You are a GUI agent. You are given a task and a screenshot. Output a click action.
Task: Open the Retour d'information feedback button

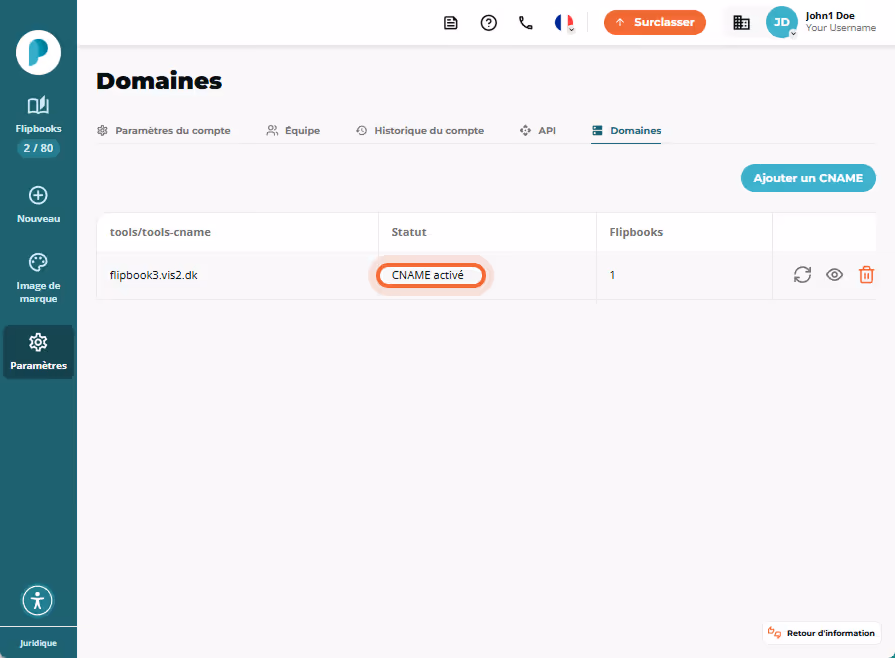pos(822,633)
